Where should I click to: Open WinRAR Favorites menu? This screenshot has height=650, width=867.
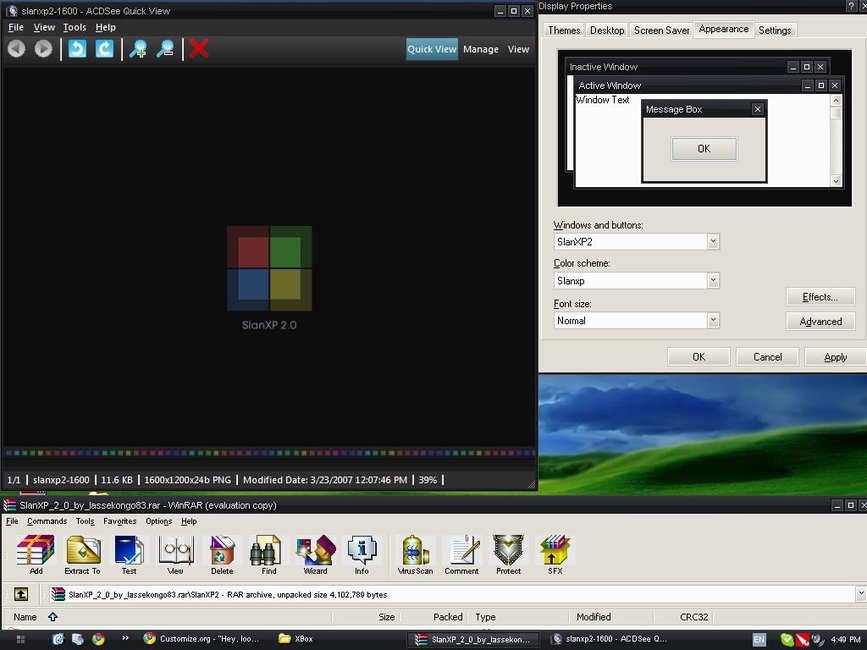point(120,521)
